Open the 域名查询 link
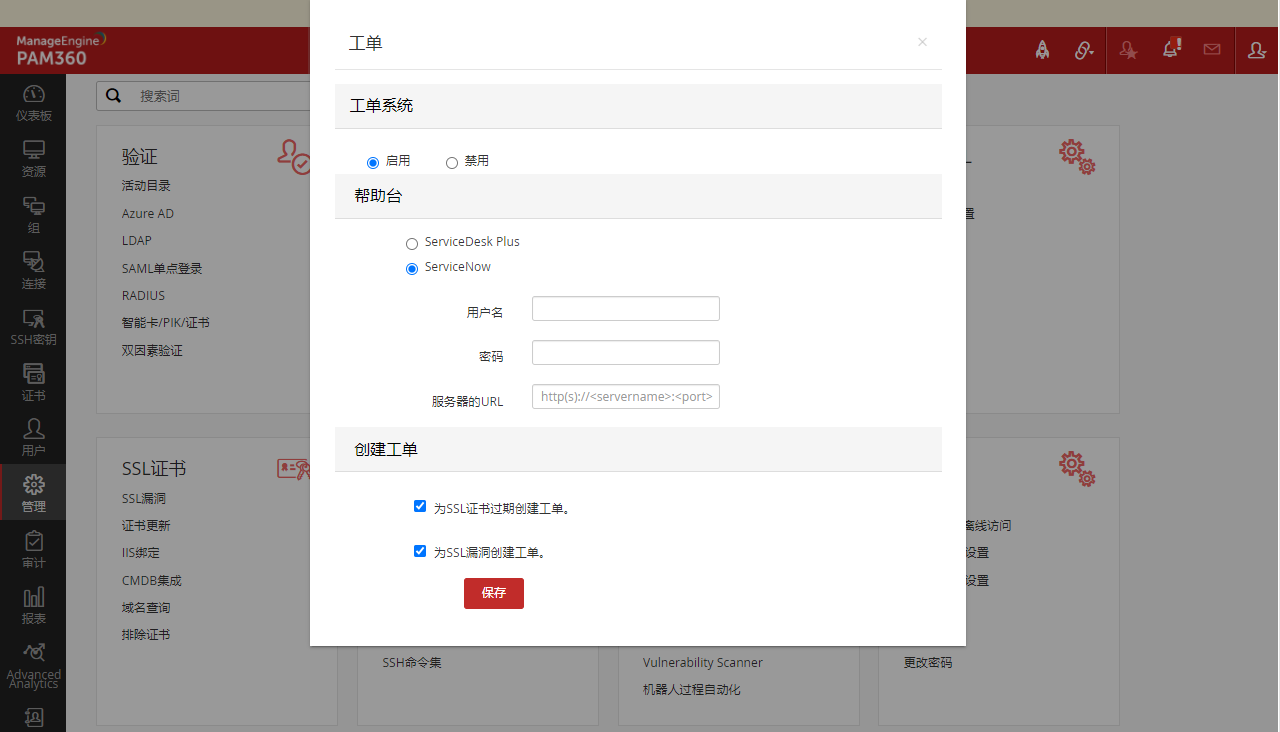Viewport: 1280px width, 732px height. [146, 608]
